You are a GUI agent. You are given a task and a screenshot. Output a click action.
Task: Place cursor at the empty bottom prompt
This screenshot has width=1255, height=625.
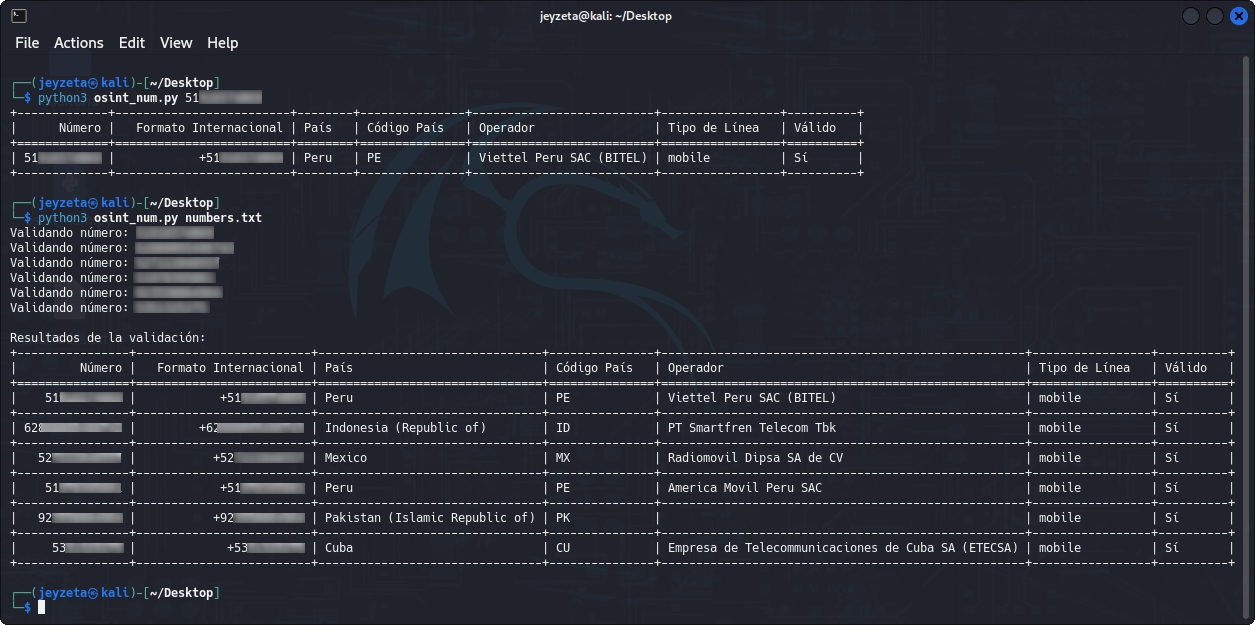(x=42, y=607)
